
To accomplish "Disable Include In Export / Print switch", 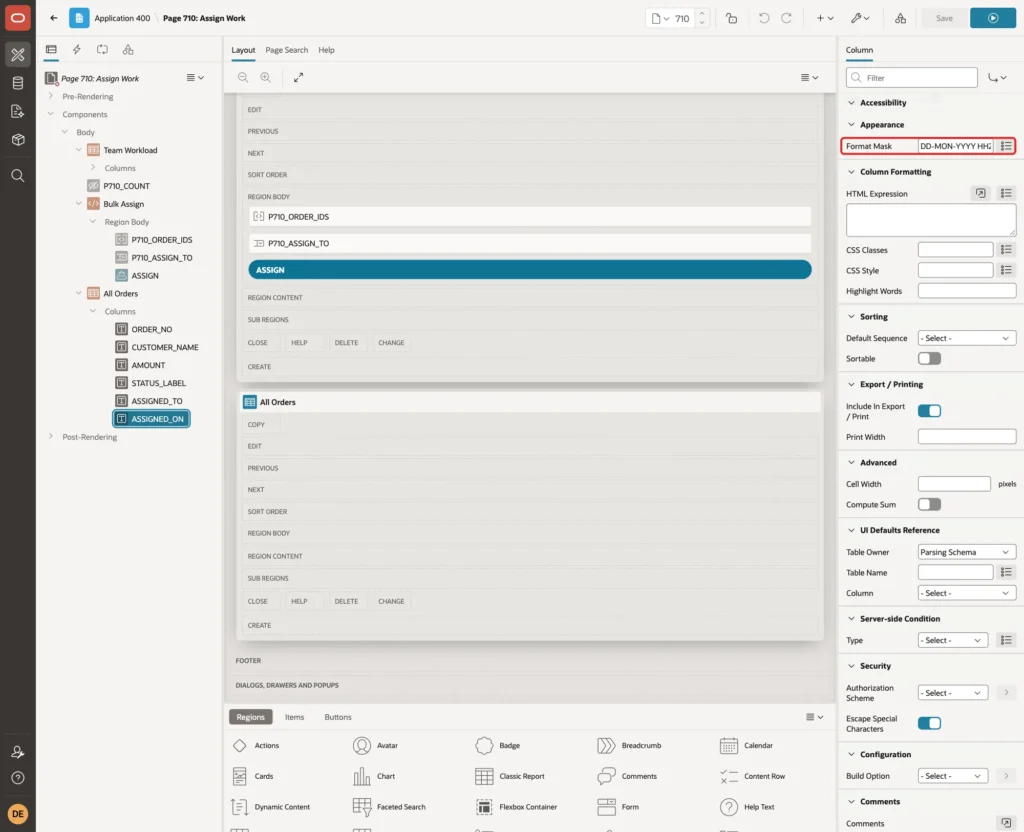I will tap(929, 411).
